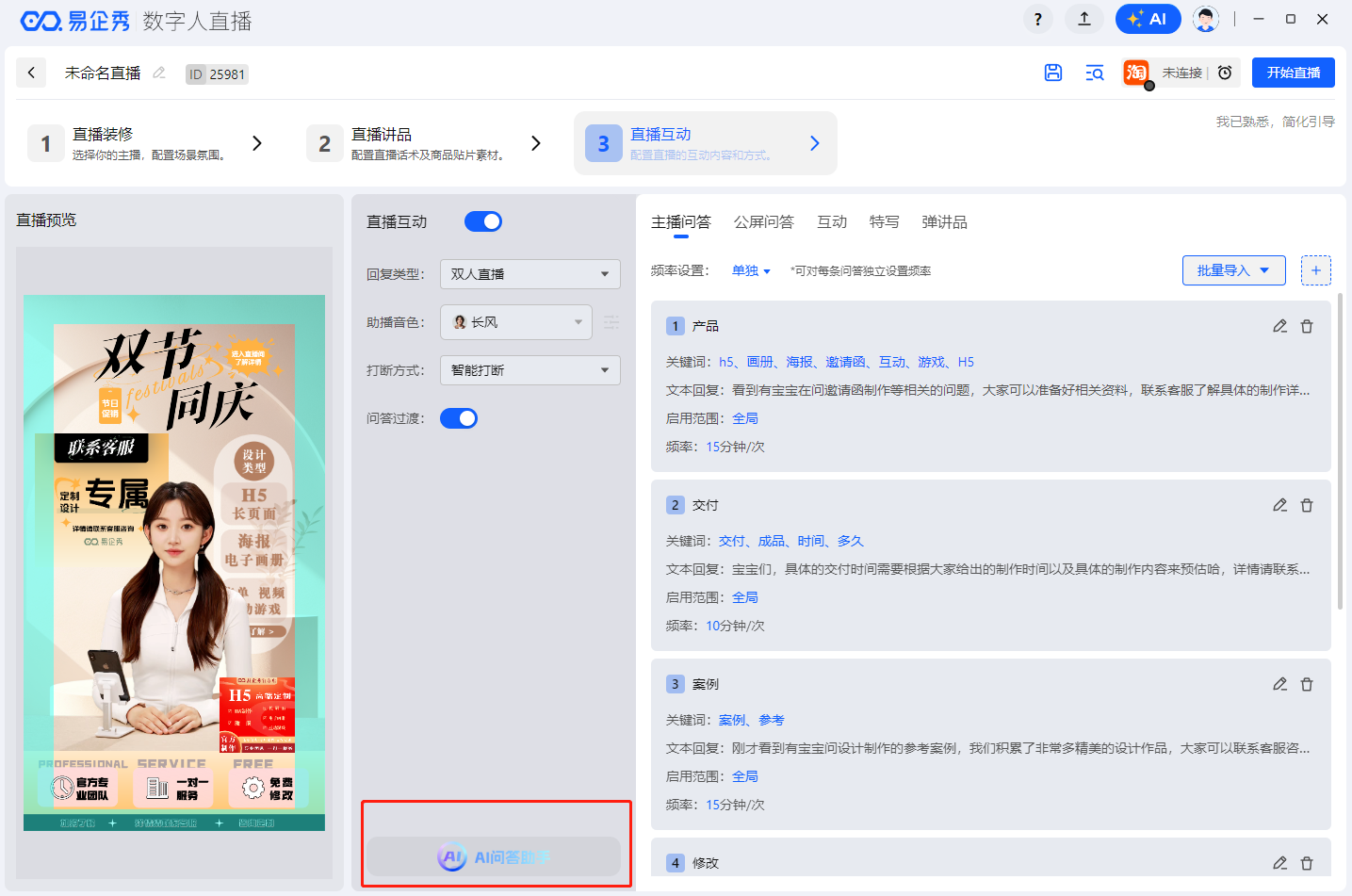Edit the 交付 Q&A entry

point(1279,505)
